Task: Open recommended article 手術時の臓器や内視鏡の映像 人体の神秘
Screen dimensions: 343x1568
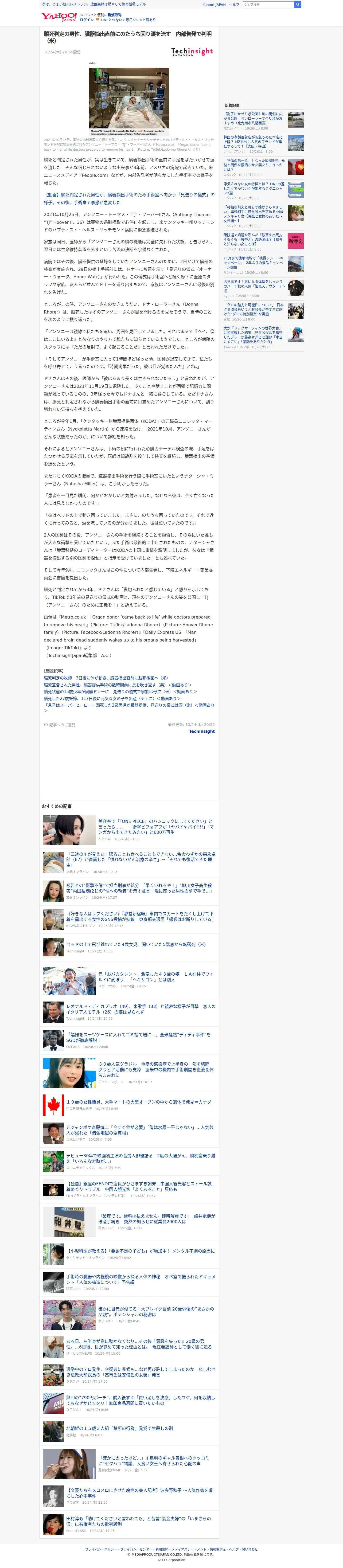Action: (x=141, y=1280)
